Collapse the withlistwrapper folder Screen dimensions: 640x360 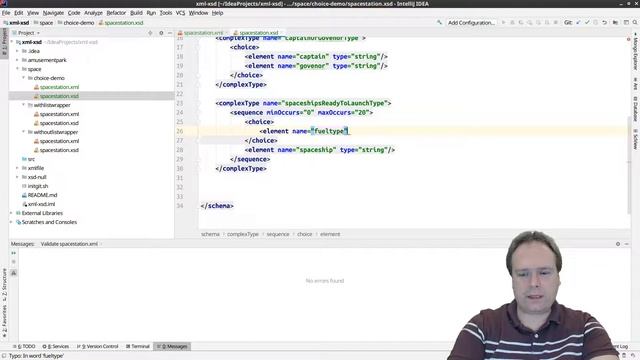coord(24,105)
